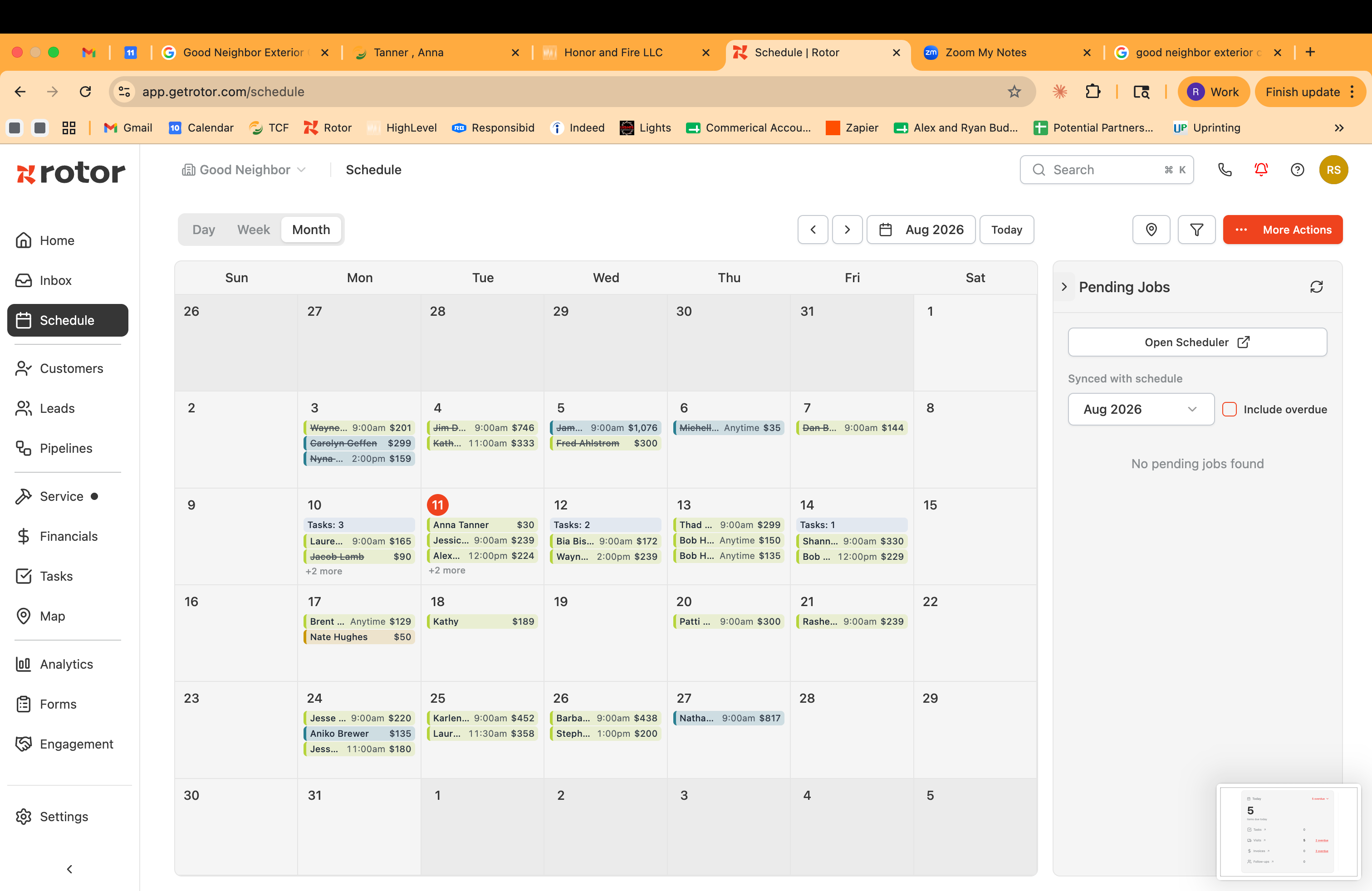Switch to Day view

pos(204,230)
